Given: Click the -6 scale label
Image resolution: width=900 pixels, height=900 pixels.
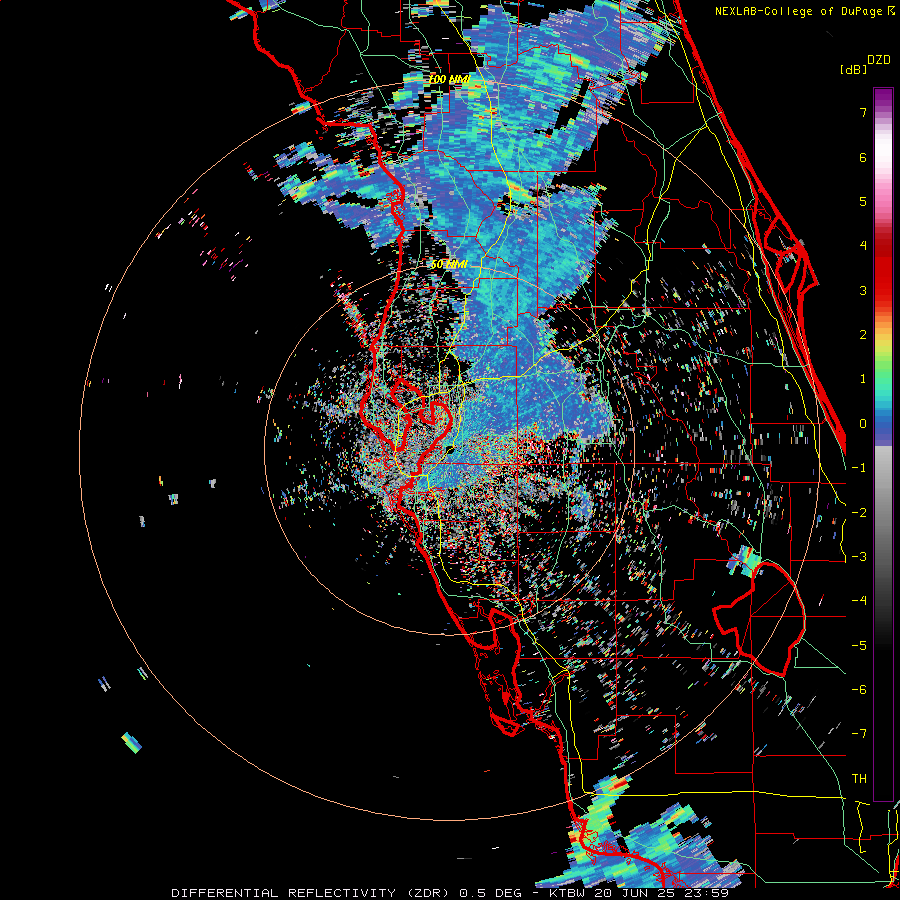Looking at the screenshot, I should (x=859, y=690).
